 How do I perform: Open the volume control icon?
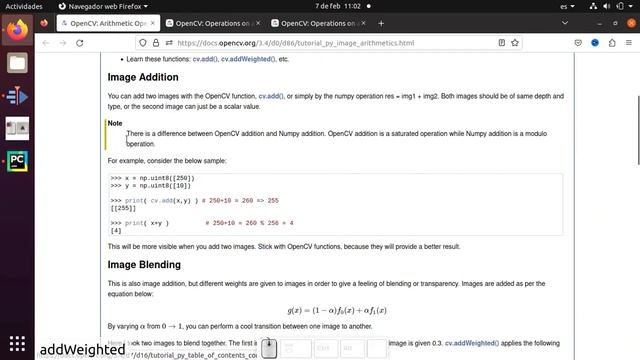607,6
